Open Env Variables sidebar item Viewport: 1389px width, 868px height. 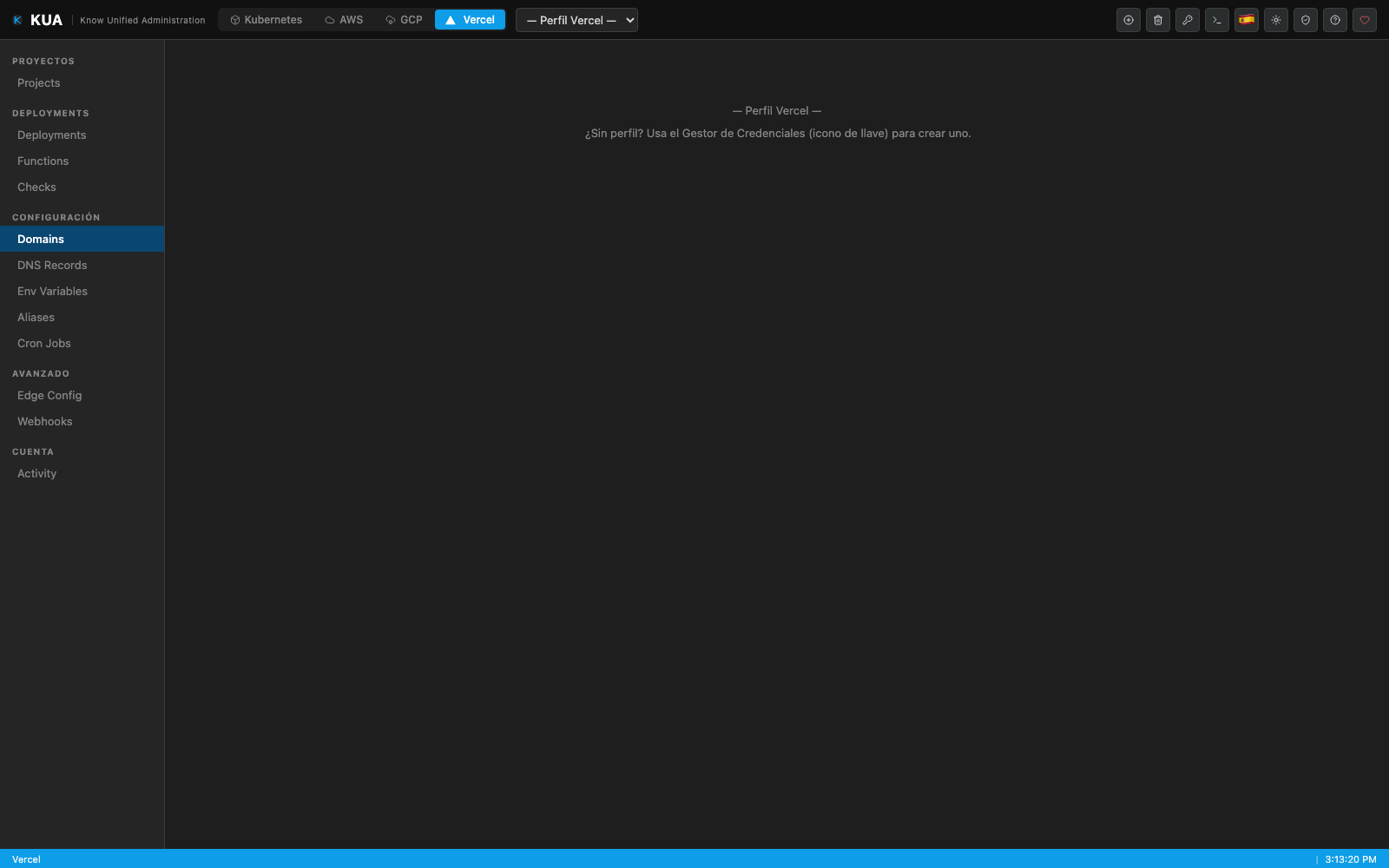tap(82, 292)
